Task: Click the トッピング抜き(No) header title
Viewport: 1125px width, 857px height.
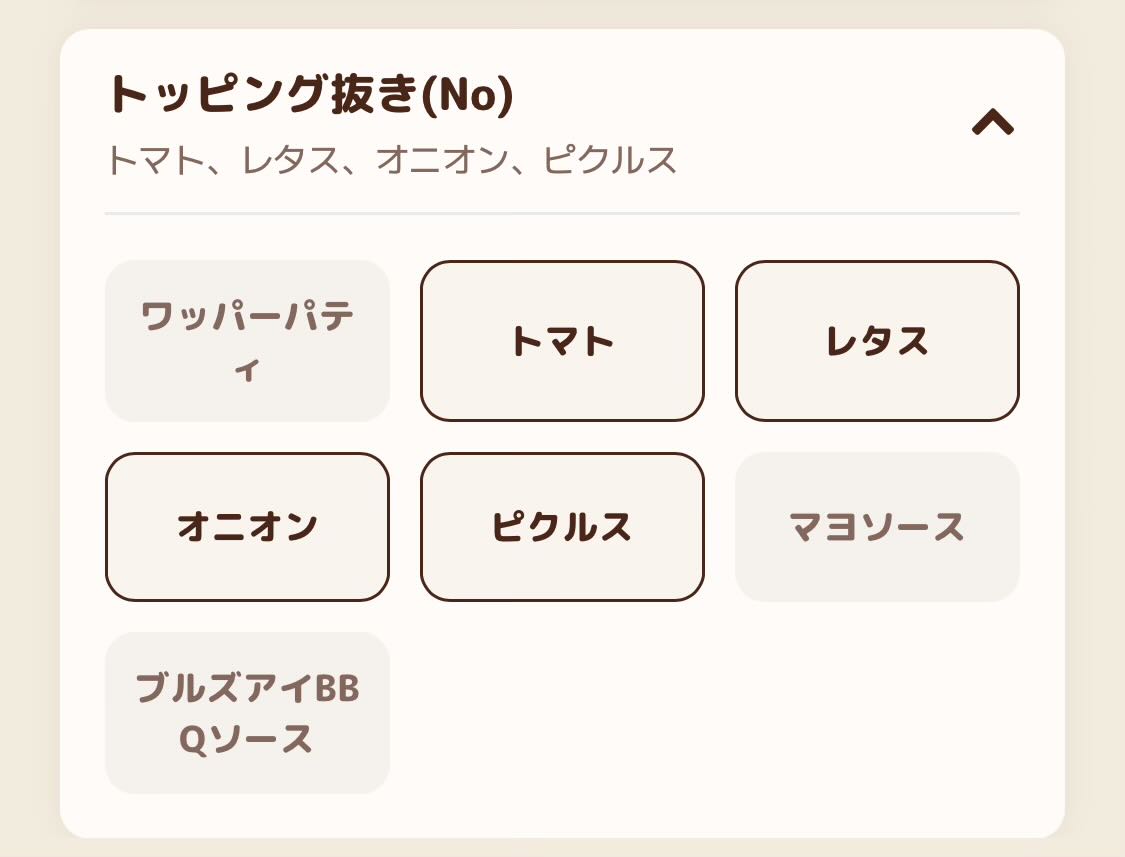Action: pos(309,96)
